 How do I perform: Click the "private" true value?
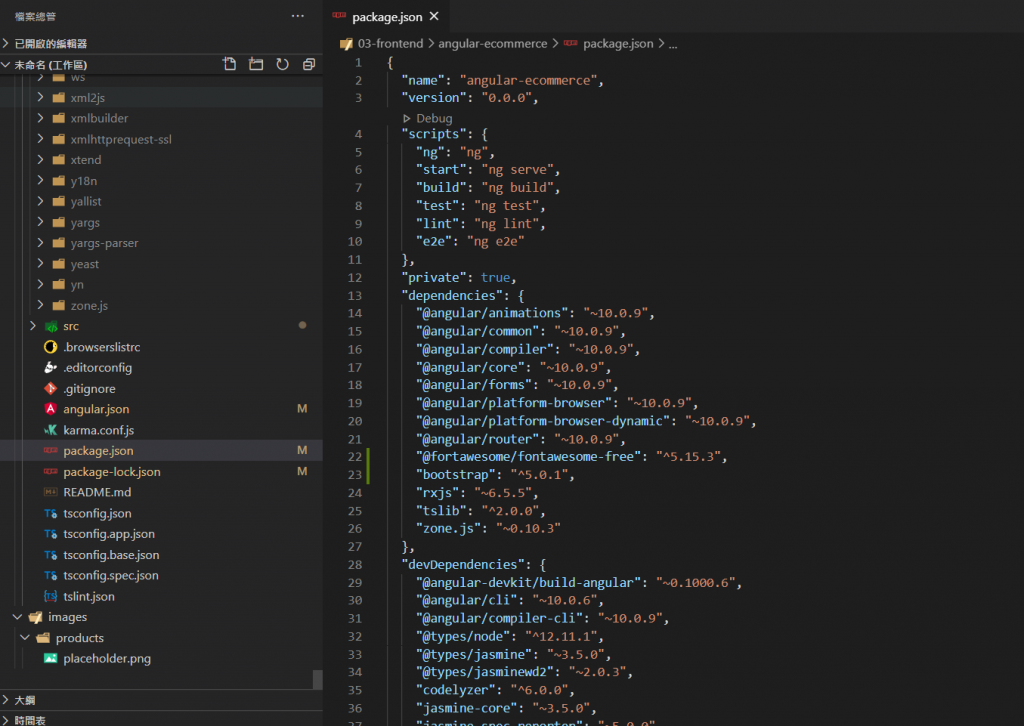(x=496, y=277)
